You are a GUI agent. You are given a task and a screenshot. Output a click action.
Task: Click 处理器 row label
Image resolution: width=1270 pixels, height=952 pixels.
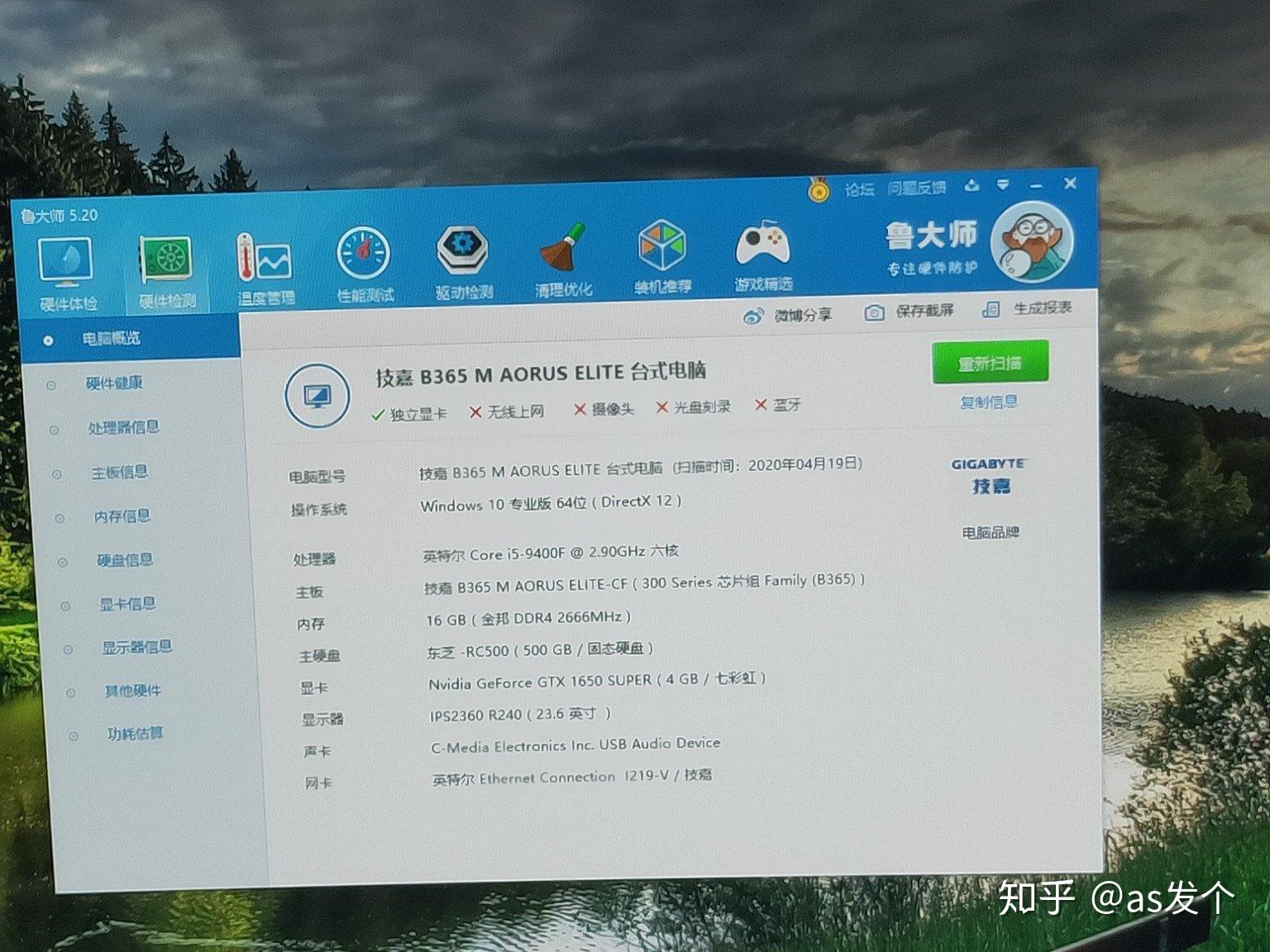click(x=314, y=559)
